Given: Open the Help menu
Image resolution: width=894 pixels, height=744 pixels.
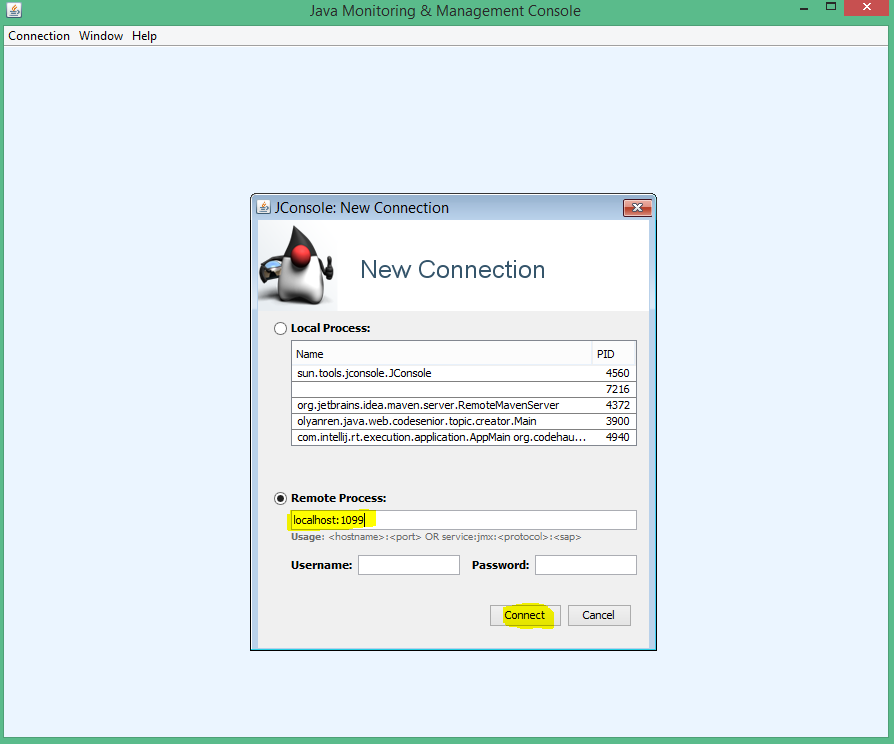Looking at the screenshot, I should (x=144, y=36).
